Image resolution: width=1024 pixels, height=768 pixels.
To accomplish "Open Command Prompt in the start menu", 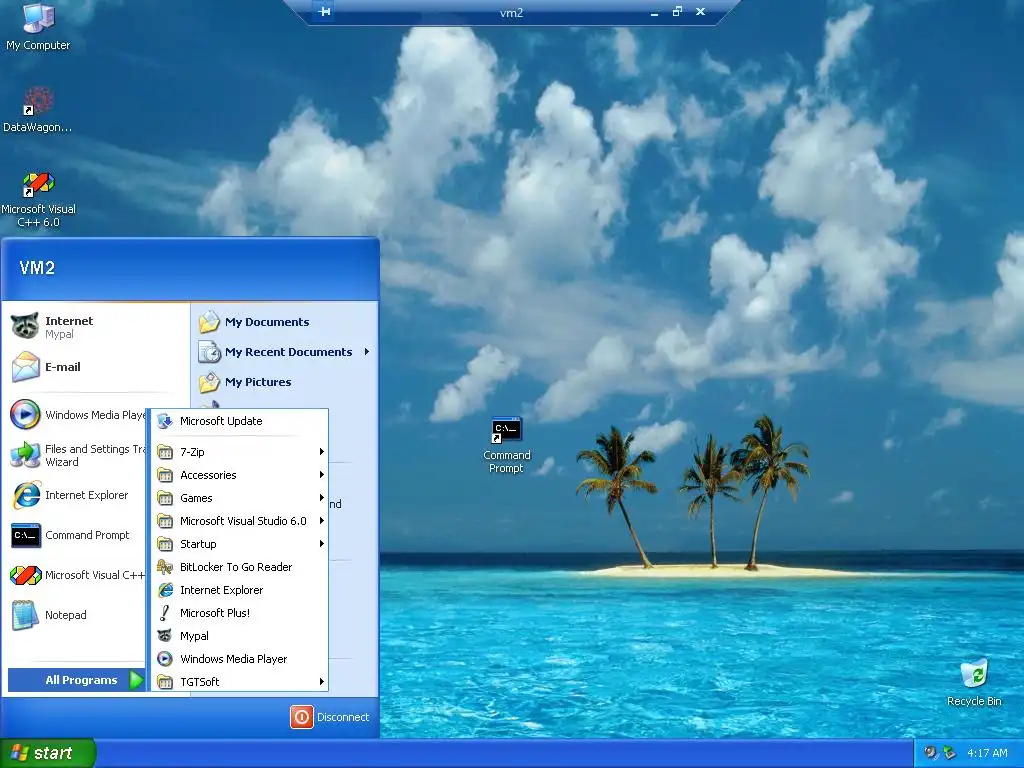I will [77, 535].
